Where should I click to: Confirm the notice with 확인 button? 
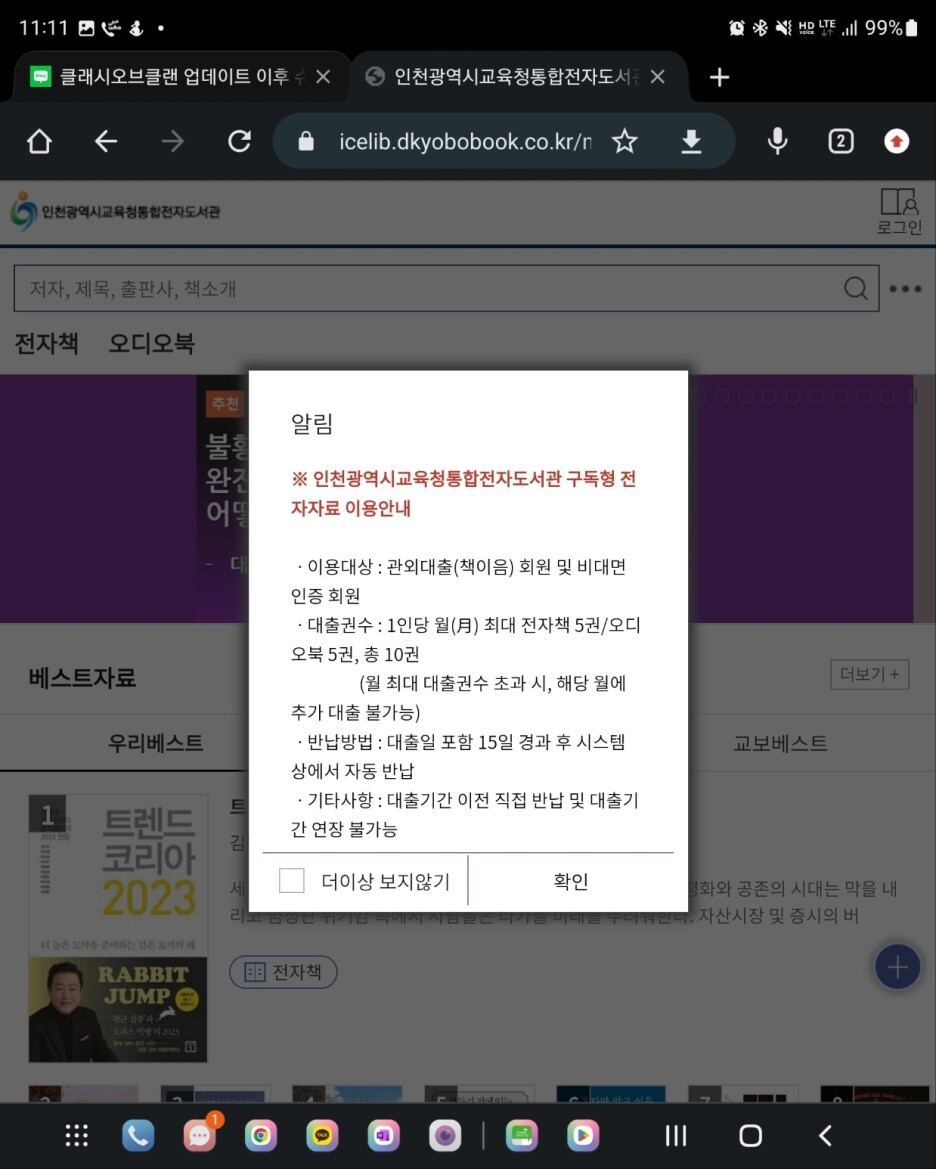(571, 881)
